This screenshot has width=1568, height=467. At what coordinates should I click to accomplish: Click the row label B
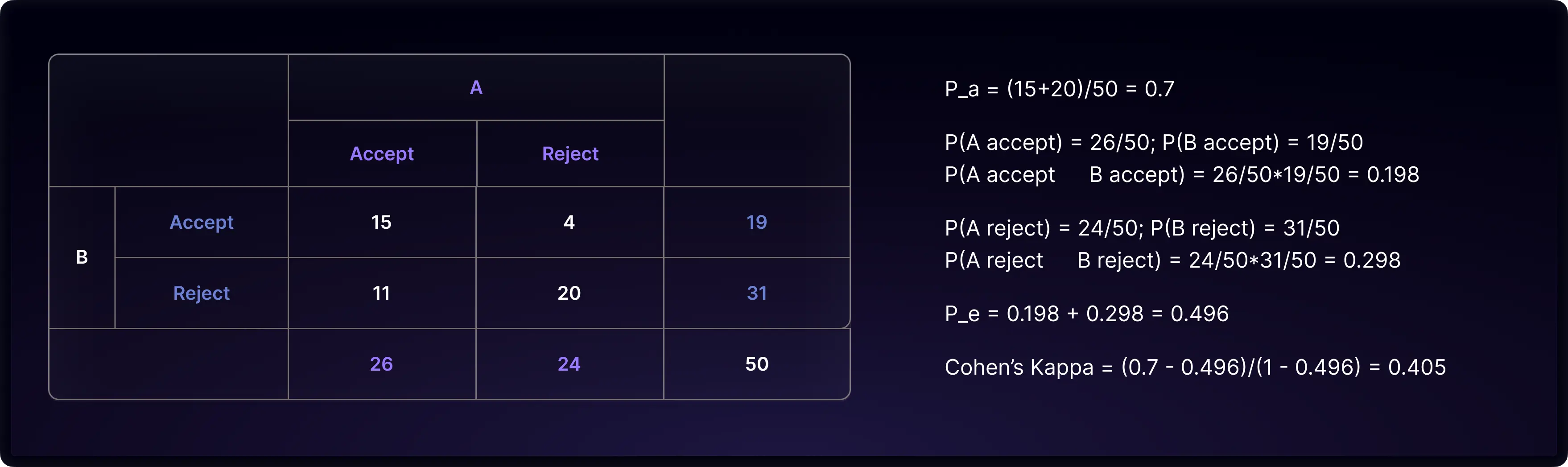point(82,257)
